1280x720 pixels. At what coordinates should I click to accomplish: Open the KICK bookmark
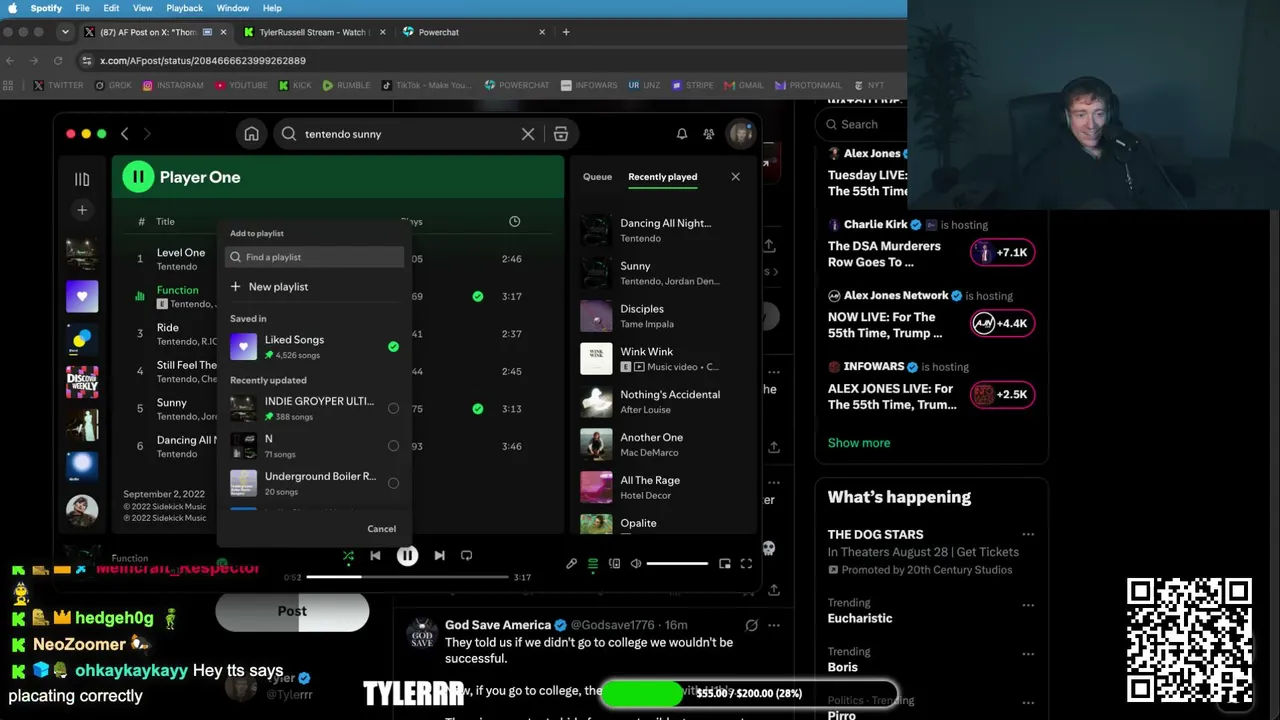coord(294,86)
